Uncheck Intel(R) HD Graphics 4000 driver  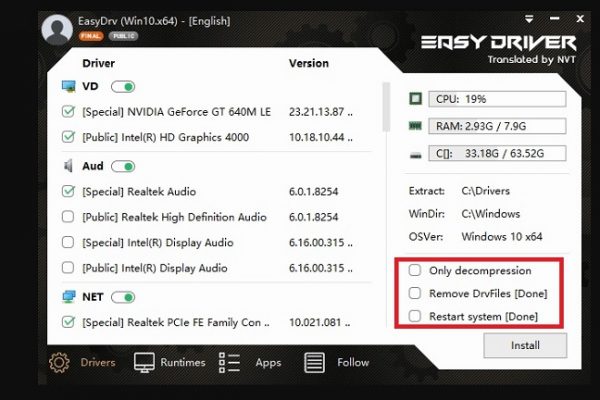point(68,137)
